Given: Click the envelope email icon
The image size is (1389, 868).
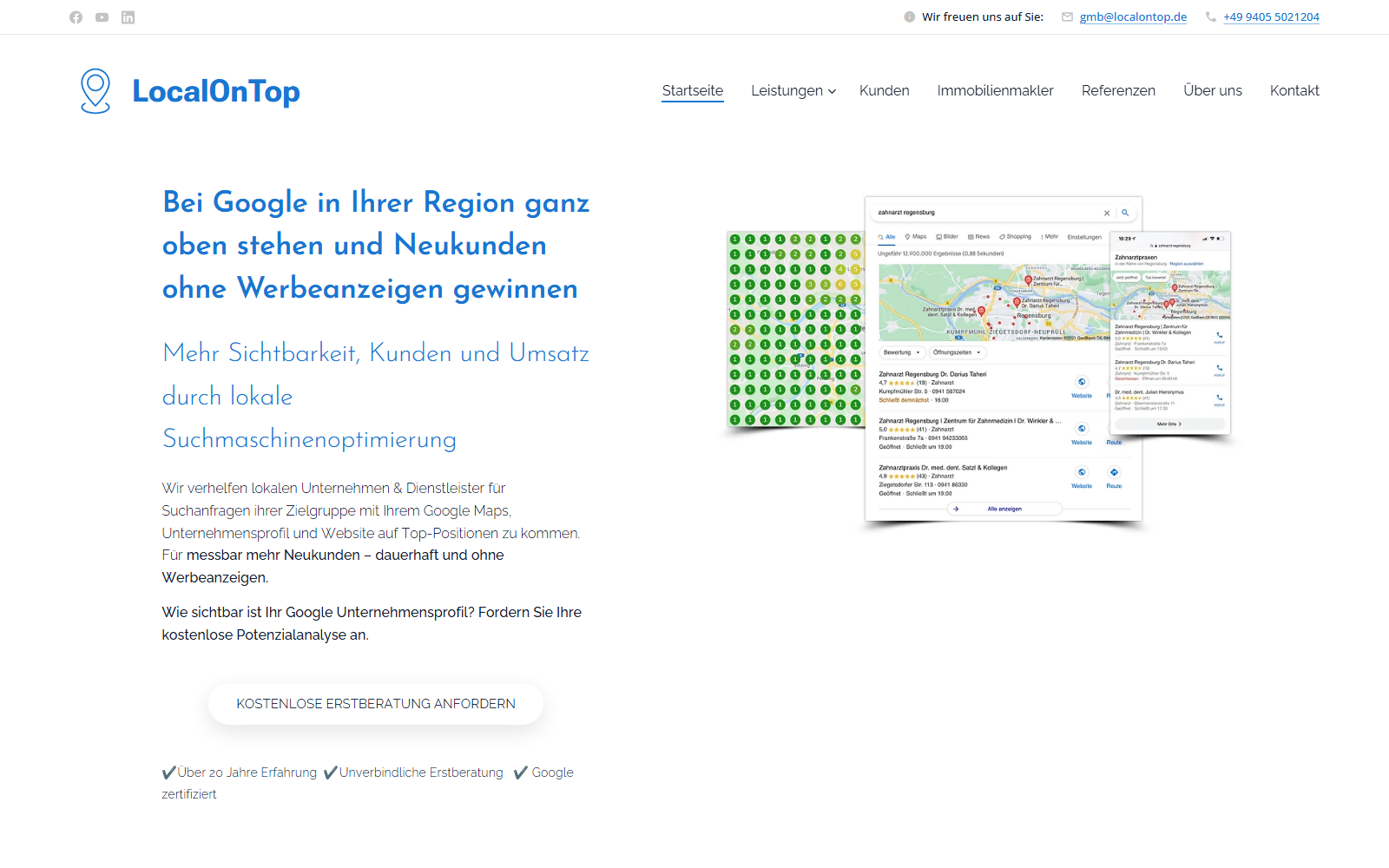Looking at the screenshot, I should (x=1068, y=16).
